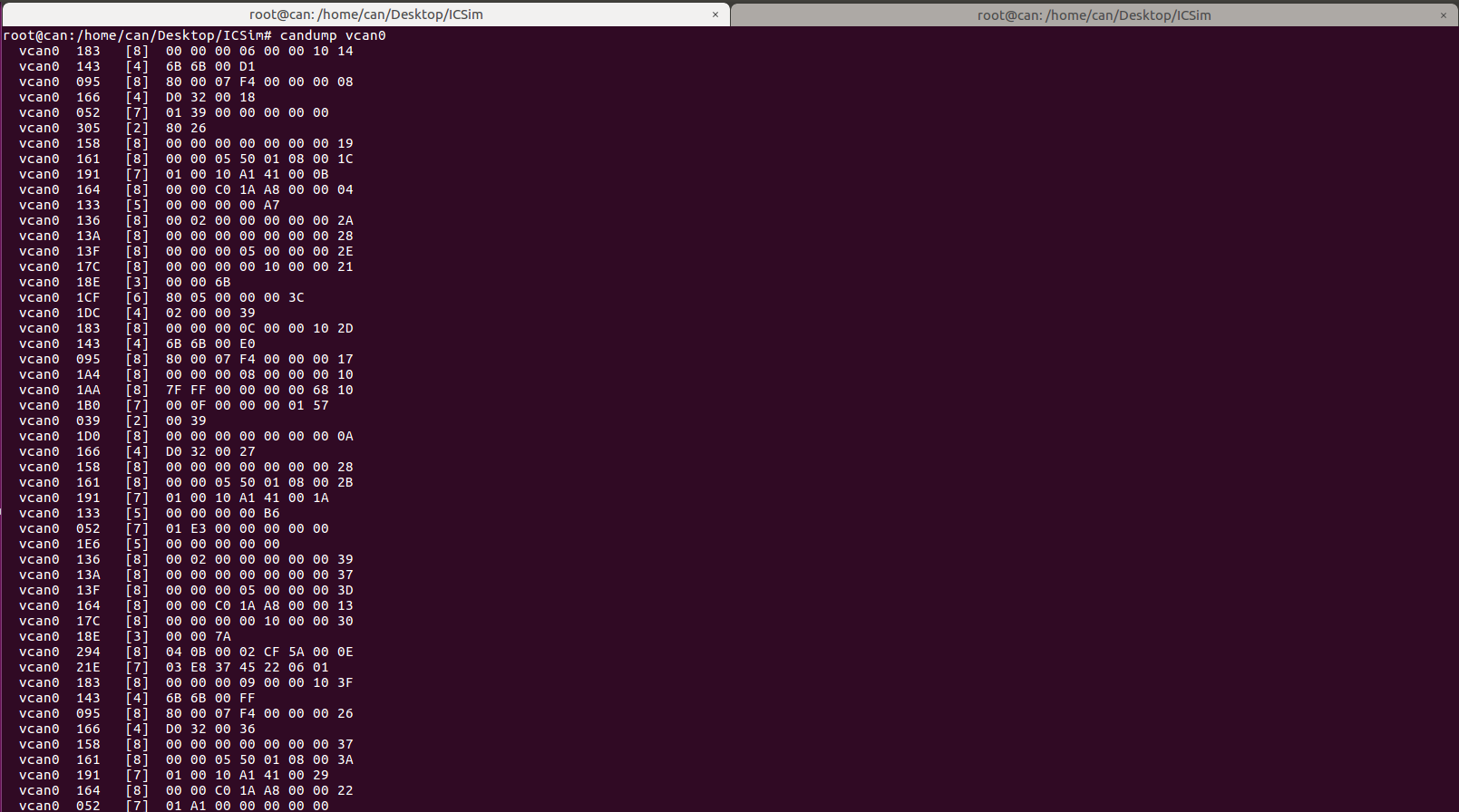1459x812 pixels.
Task: Click the 136 row ending in byte 2A
Action: click(186, 220)
